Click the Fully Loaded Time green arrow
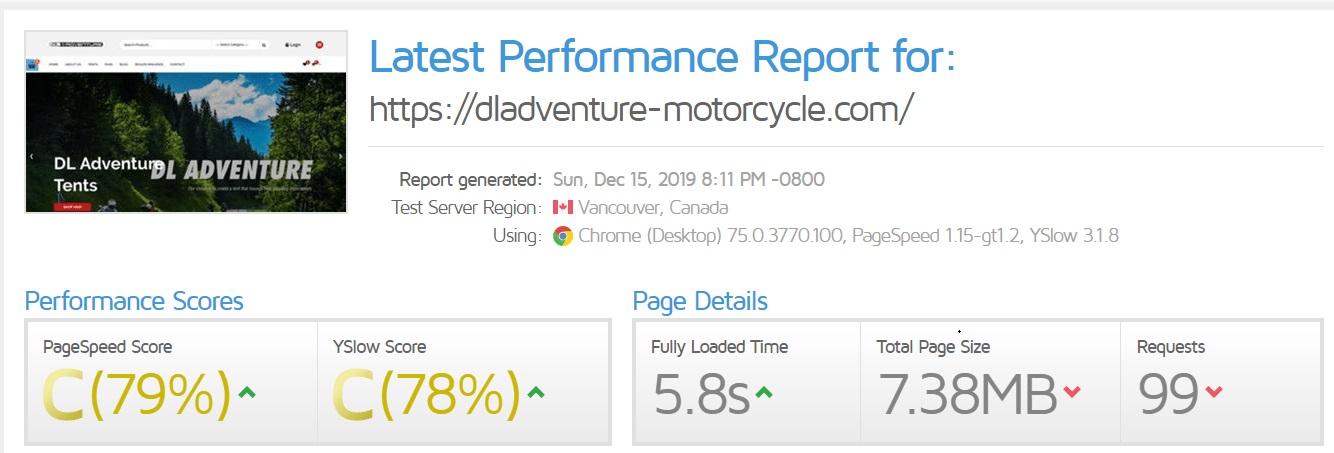1334x453 pixels. click(x=764, y=394)
